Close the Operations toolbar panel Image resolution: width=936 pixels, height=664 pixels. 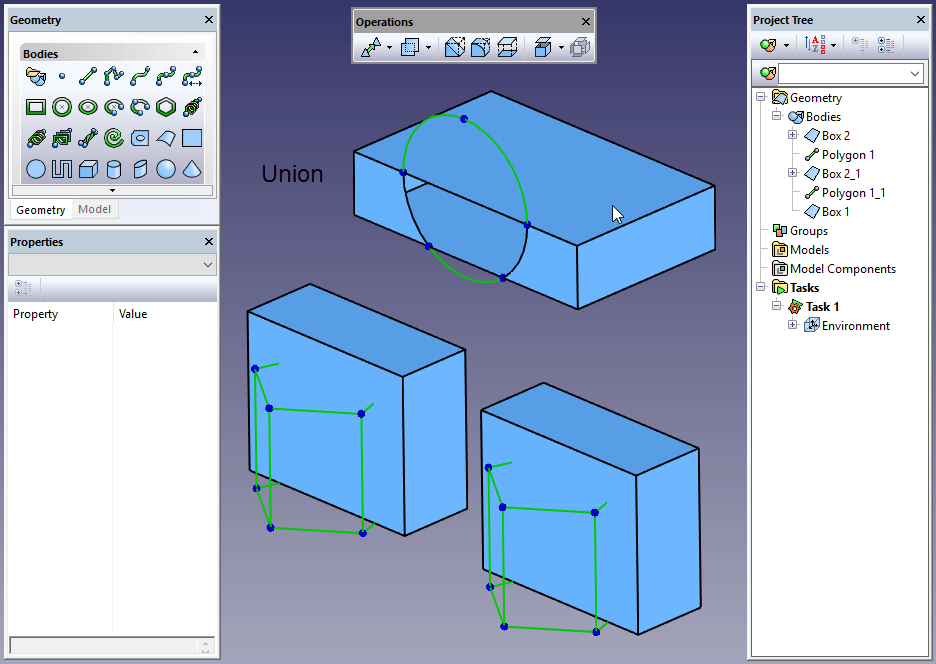click(585, 22)
